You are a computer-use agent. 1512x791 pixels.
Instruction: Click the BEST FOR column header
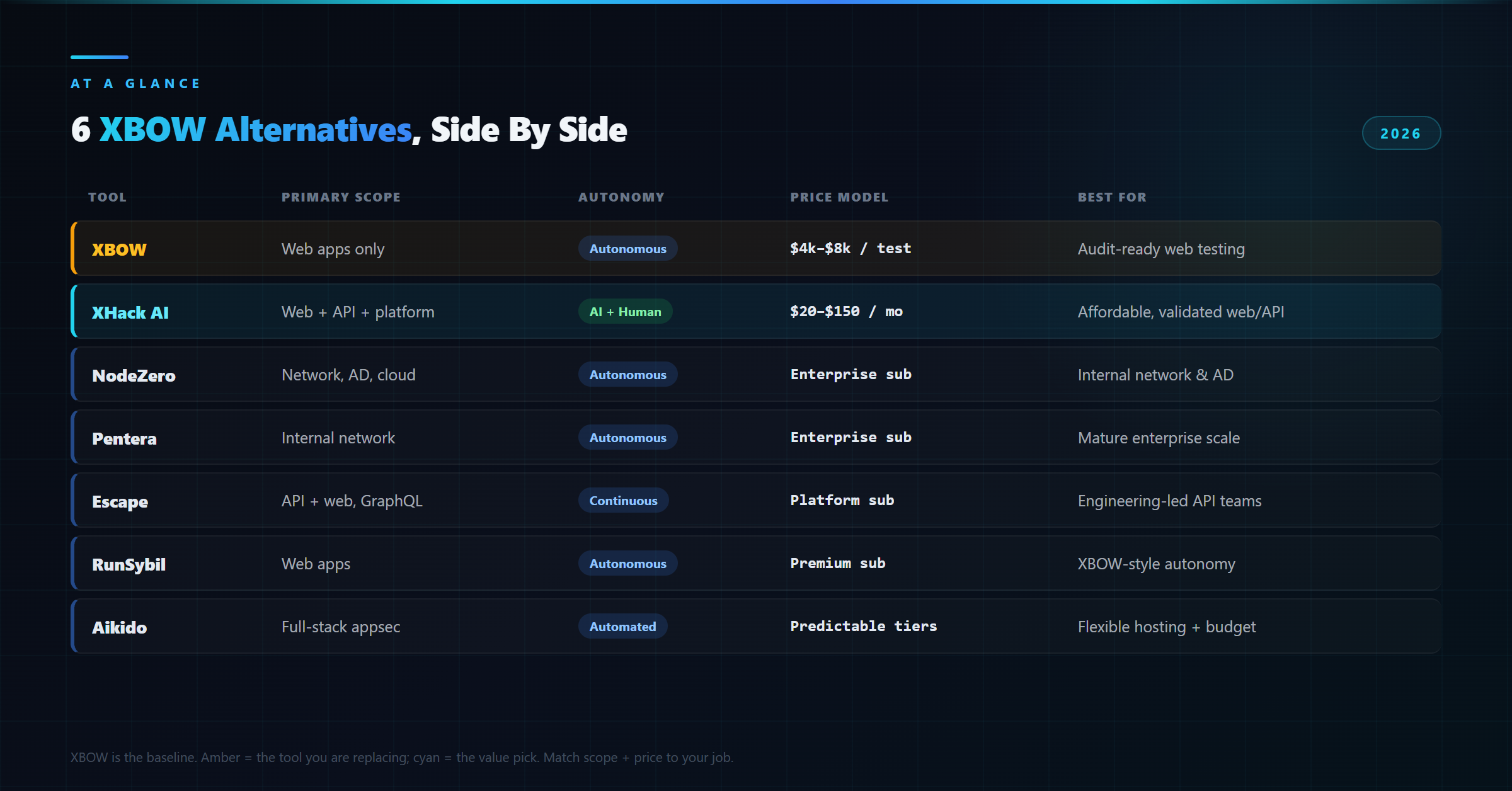pos(1112,197)
